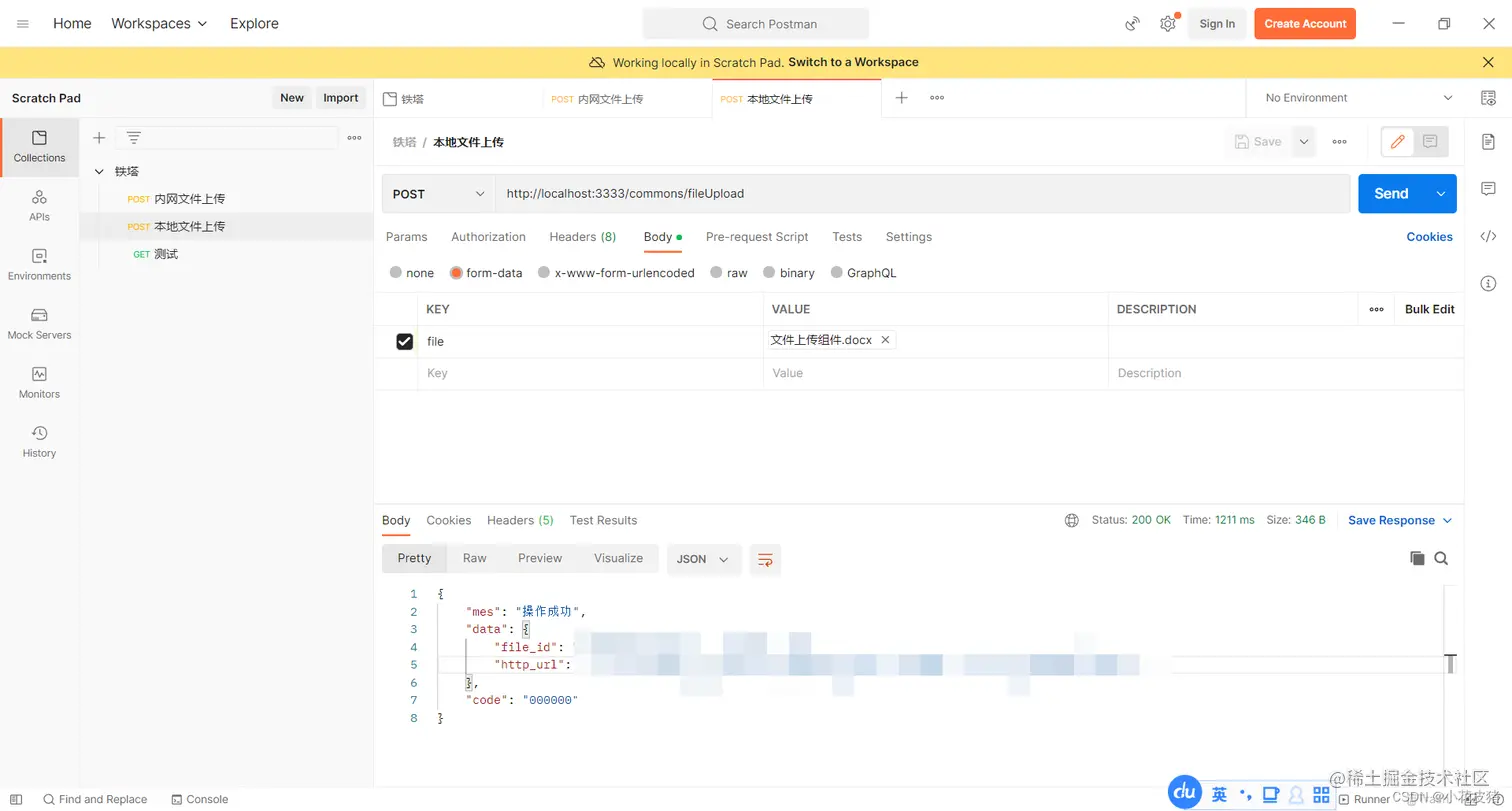This screenshot has width=1512, height=811.
Task: Switch to the Pre-request Script tab
Action: 757,237
